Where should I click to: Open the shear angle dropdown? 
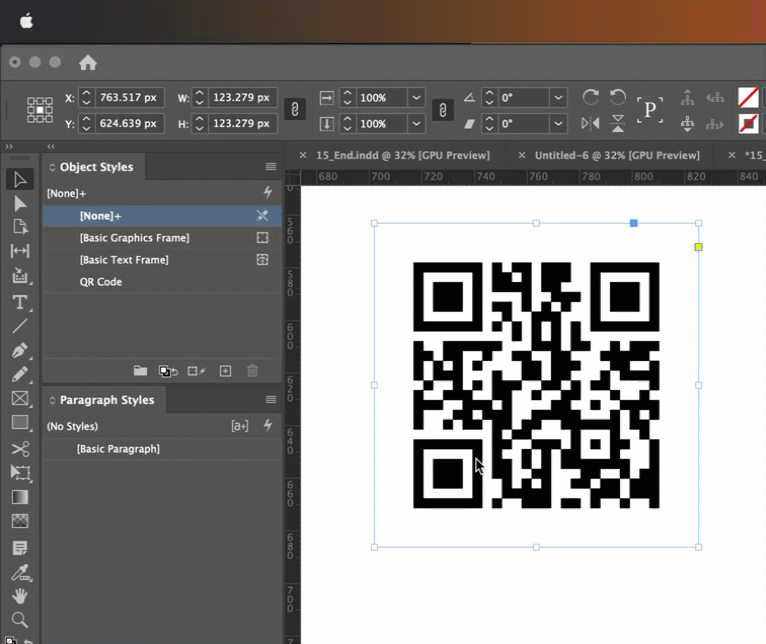pos(558,124)
